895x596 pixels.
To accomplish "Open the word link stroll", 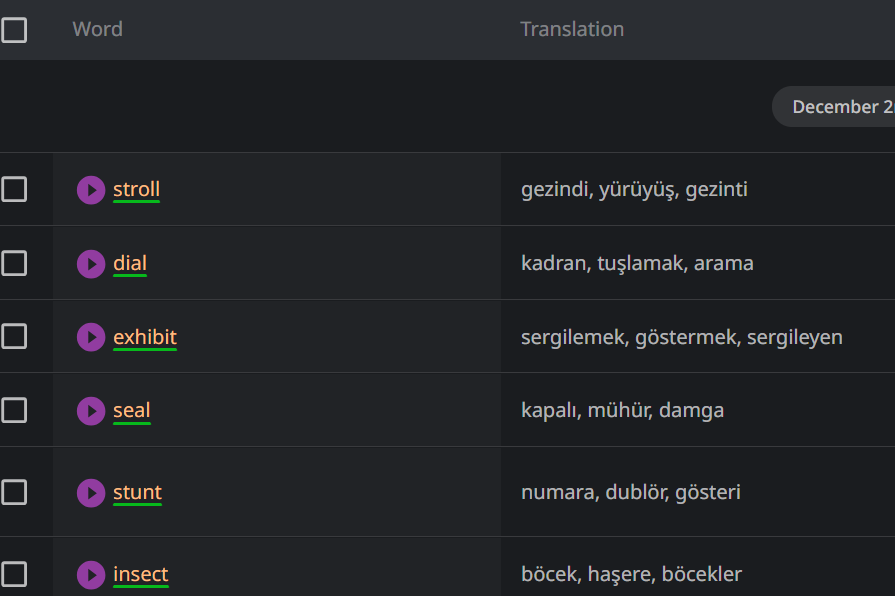I will click(136, 189).
